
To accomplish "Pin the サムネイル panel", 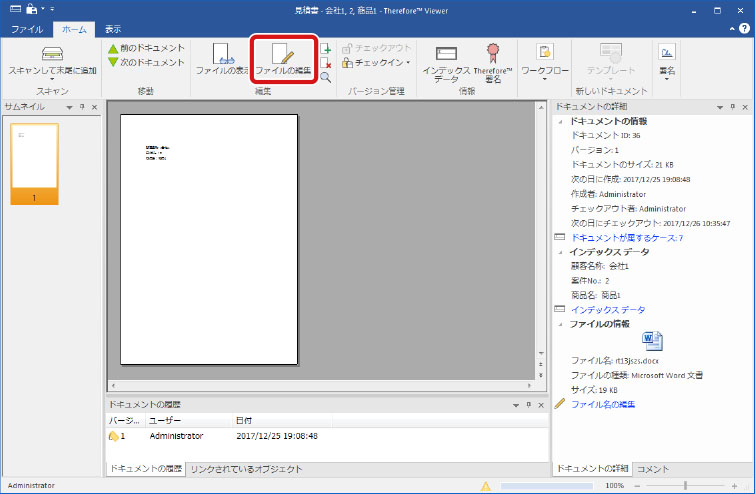I will point(82,106).
